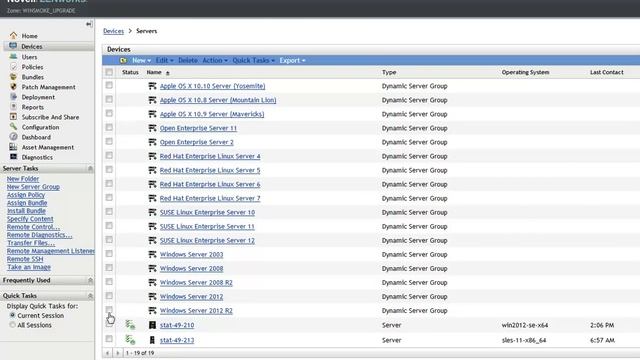Click the status icon for stat-49-210

pos(130,325)
